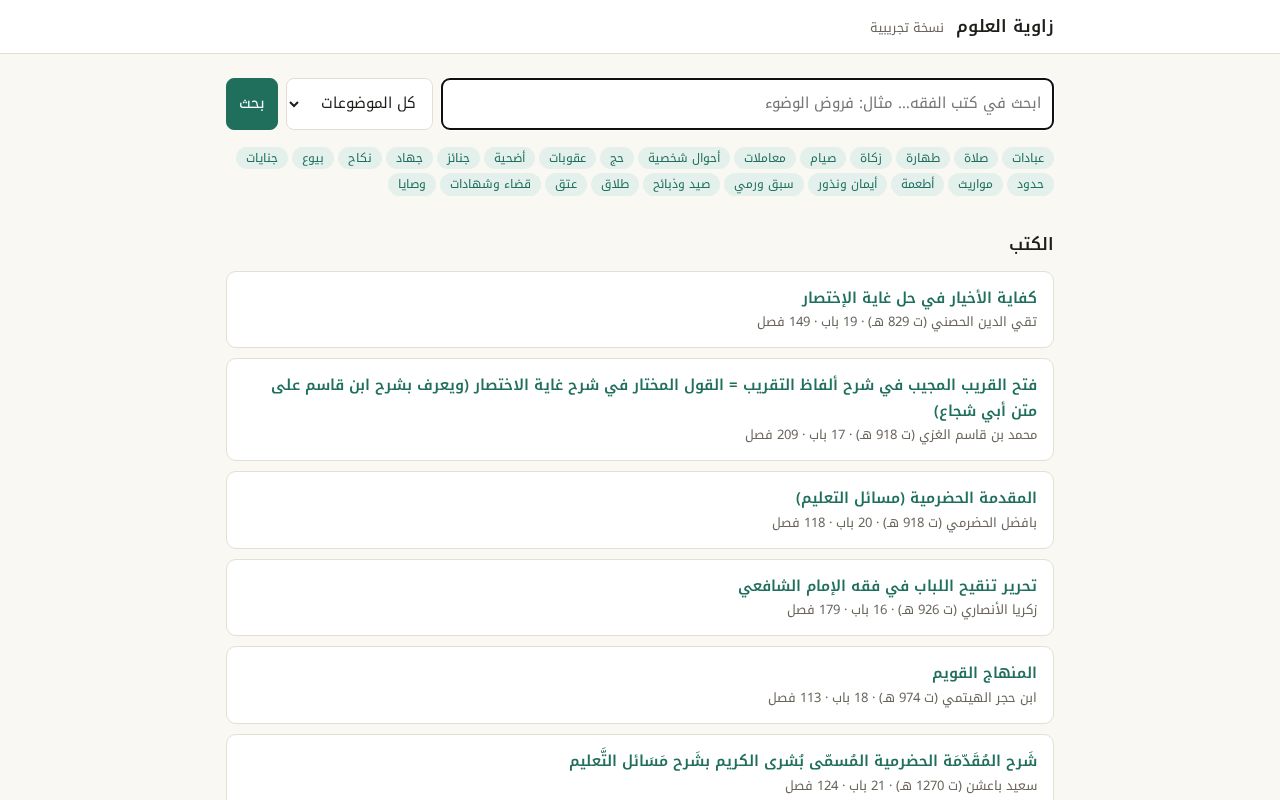Viewport: 1280px width, 800px height.
Task: Select the عتق topic chip
Action: [x=566, y=184]
